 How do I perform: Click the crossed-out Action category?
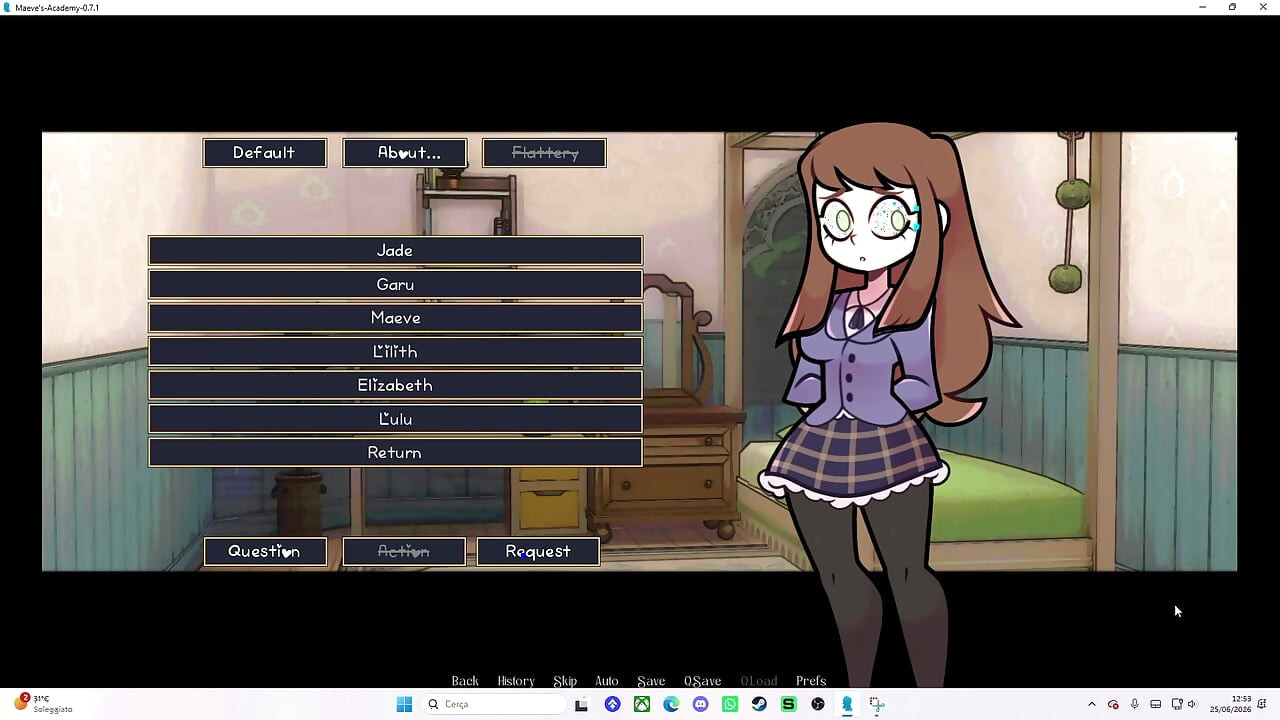[x=404, y=551]
